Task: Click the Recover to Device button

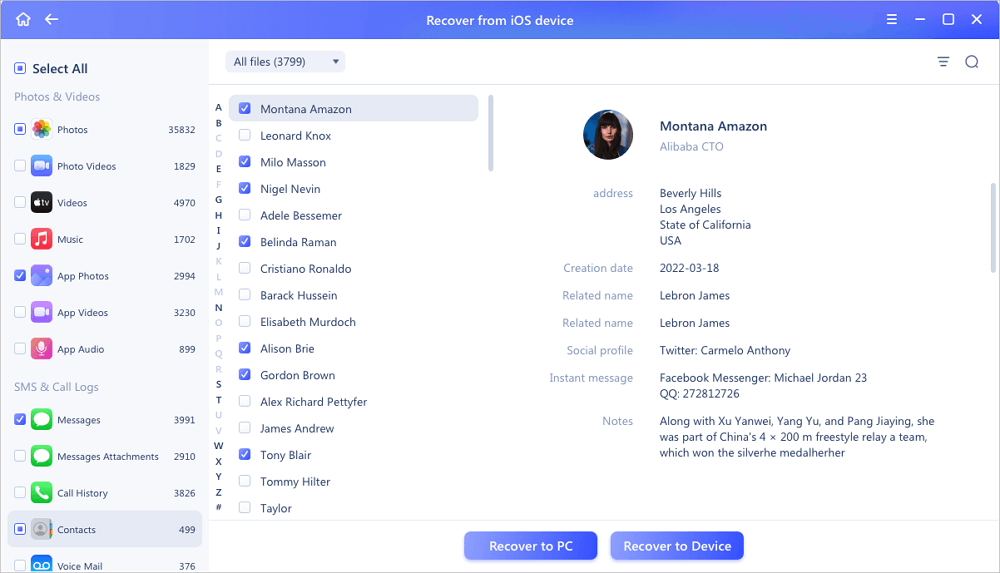Action: pos(677,546)
